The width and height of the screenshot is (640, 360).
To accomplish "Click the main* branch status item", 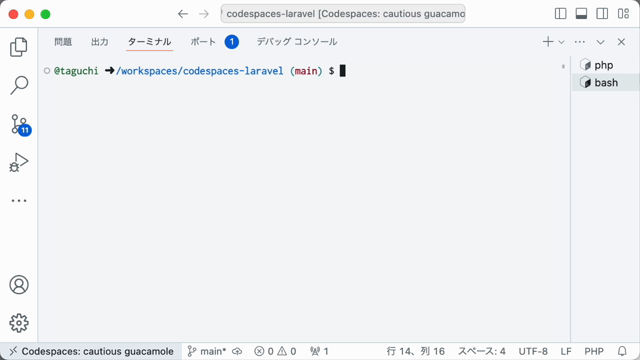I will tap(207, 351).
